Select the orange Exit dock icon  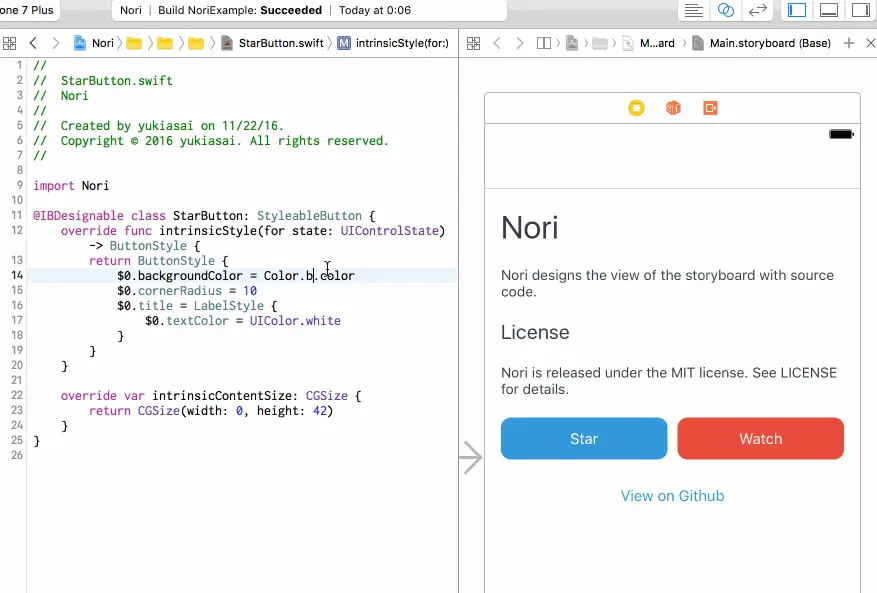(x=710, y=108)
